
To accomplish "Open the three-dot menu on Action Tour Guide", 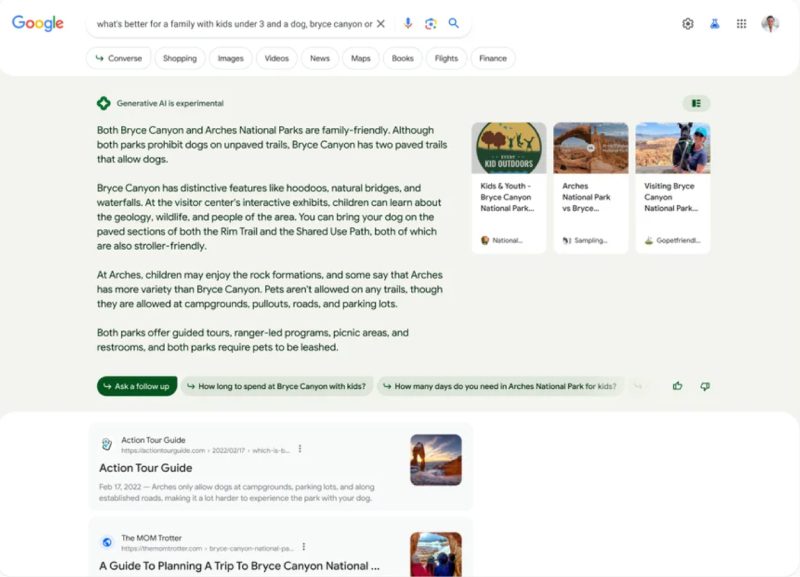I will pos(301,449).
